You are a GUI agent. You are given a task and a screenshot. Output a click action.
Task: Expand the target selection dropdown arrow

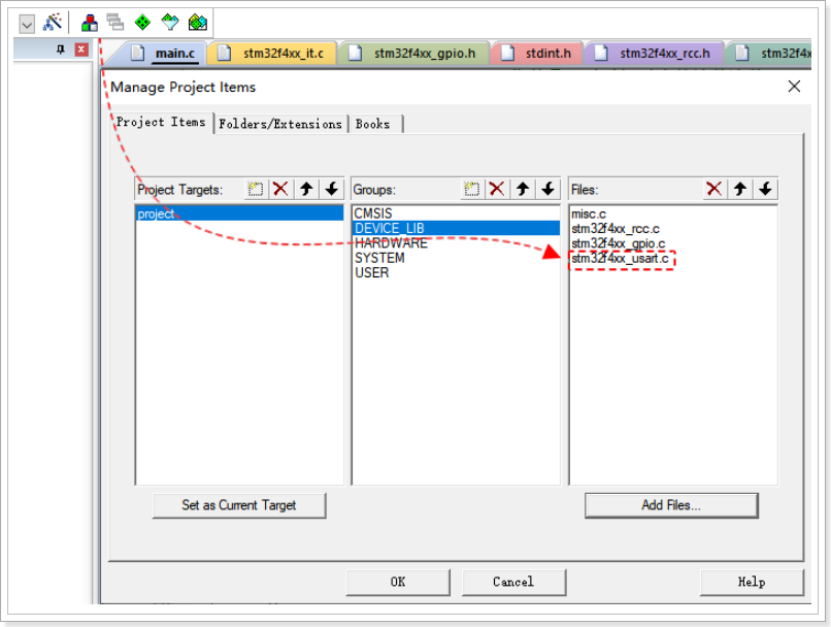coord(26,24)
